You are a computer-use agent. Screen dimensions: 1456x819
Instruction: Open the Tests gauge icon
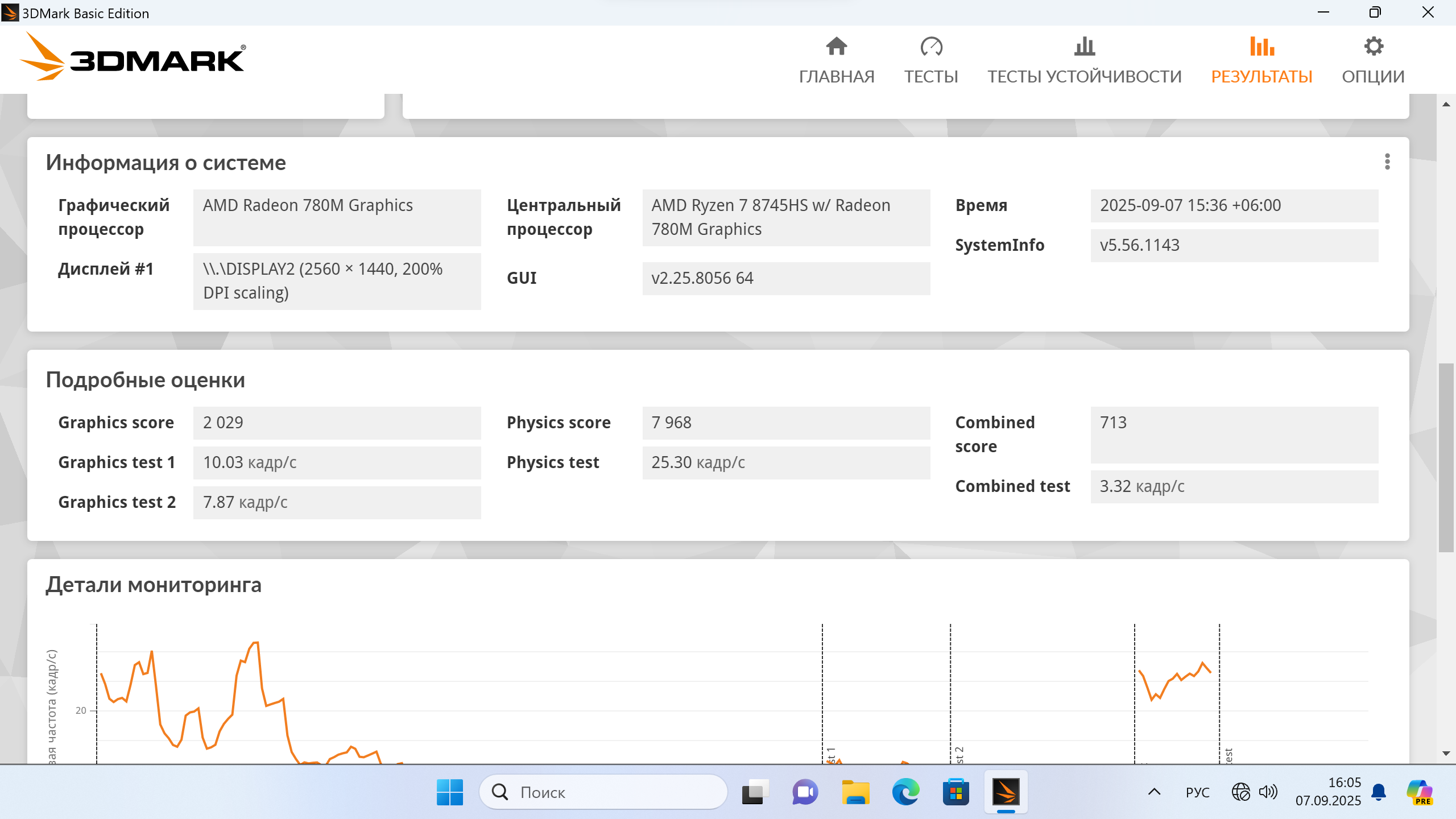(x=931, y=47)
